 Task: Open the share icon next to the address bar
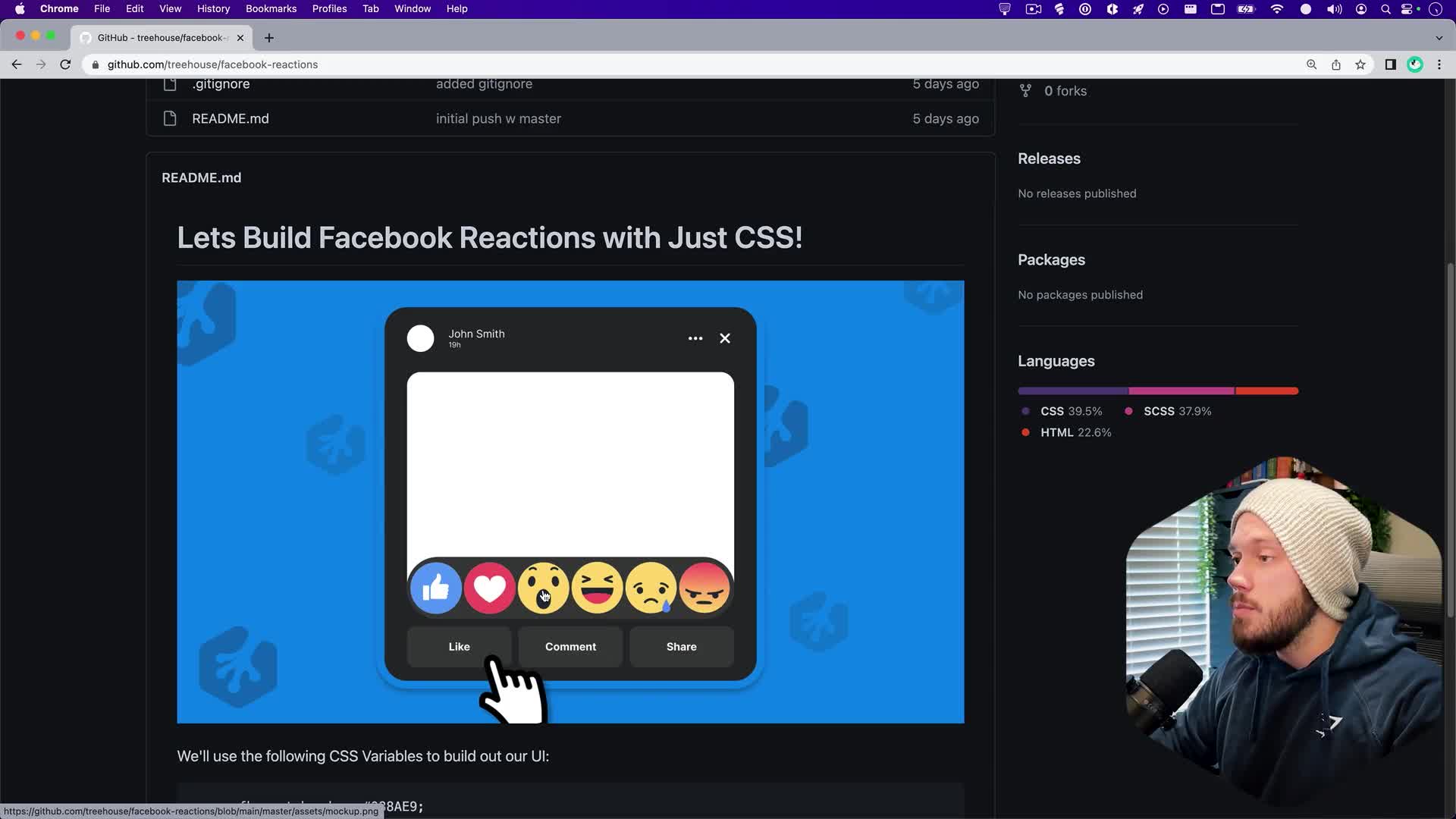(x=1336, y=64)
